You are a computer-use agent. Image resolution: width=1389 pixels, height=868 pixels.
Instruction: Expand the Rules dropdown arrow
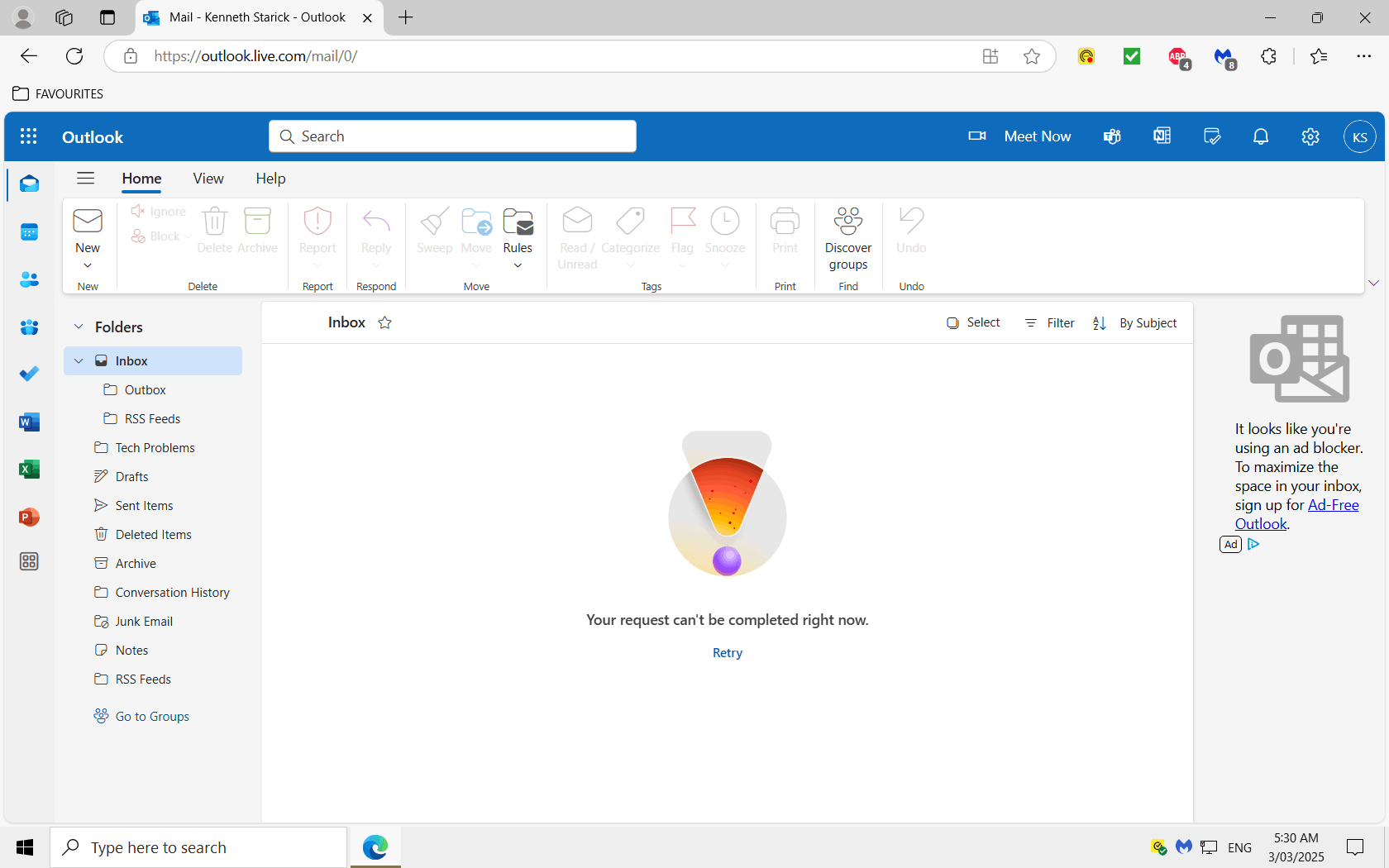pyautogui.click(x=518, y=265)
